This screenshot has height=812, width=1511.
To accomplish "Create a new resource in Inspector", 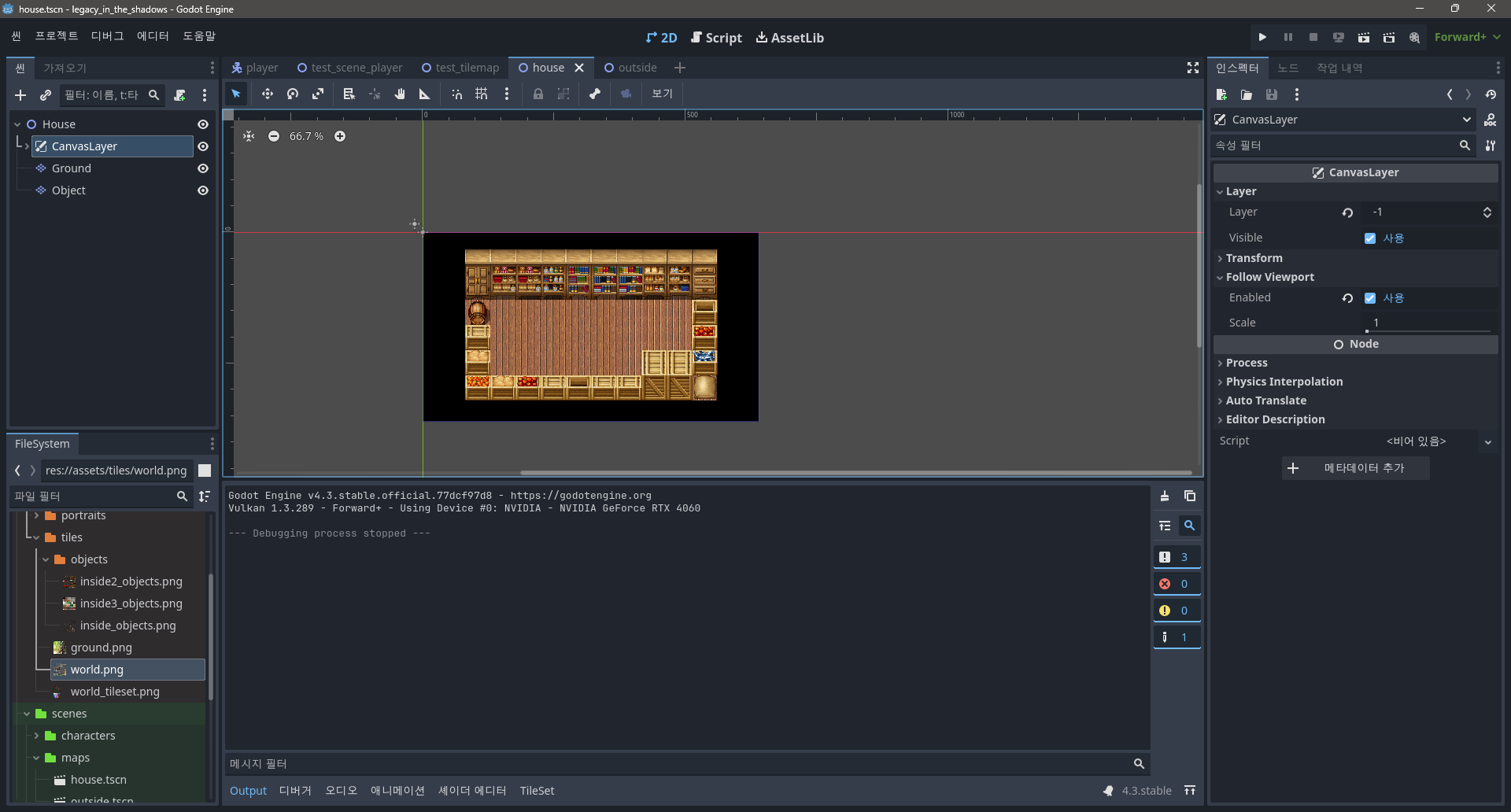I will tap(1221, 94).
